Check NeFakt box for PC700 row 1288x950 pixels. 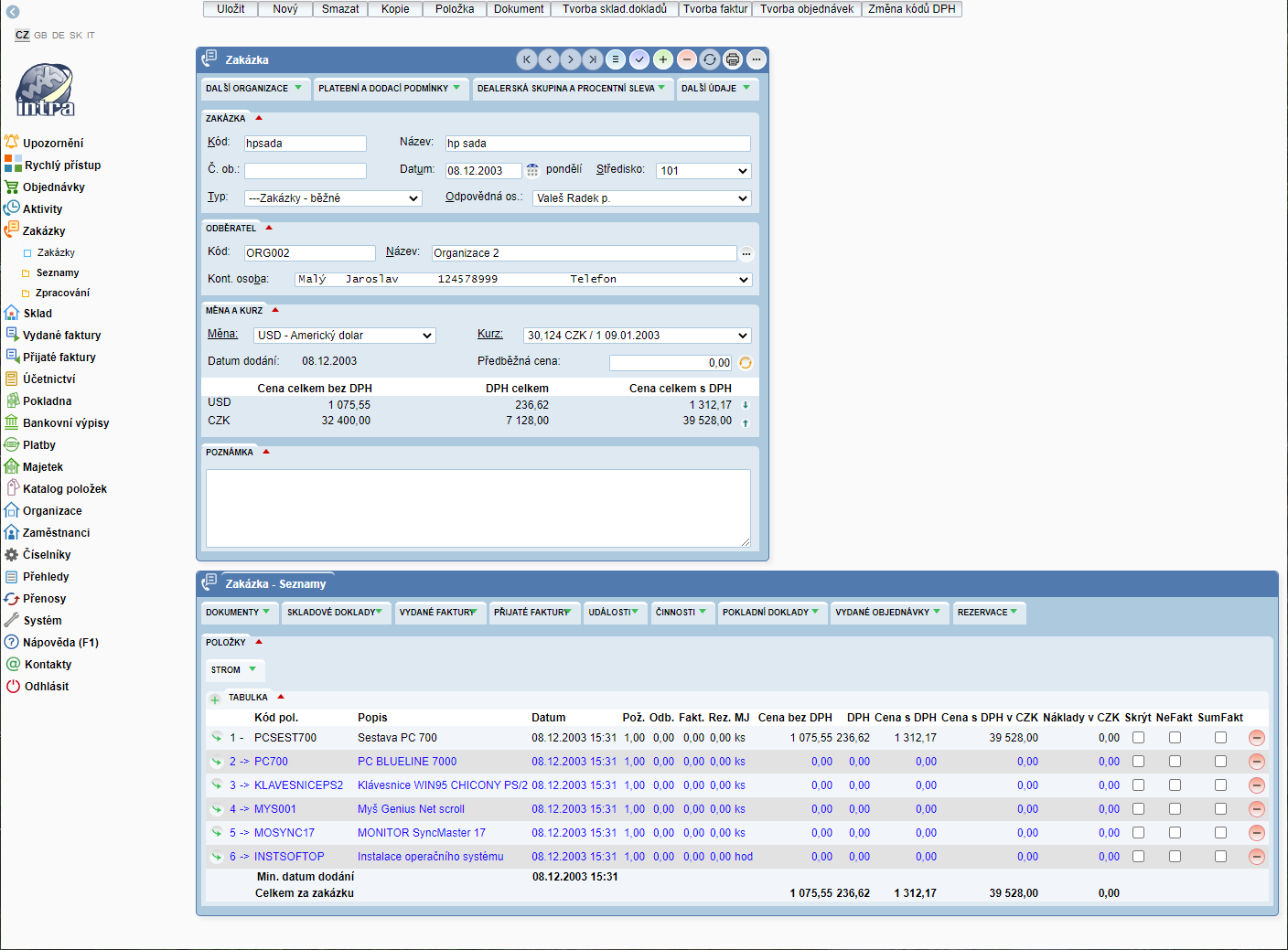click(x=1175, y=762)
